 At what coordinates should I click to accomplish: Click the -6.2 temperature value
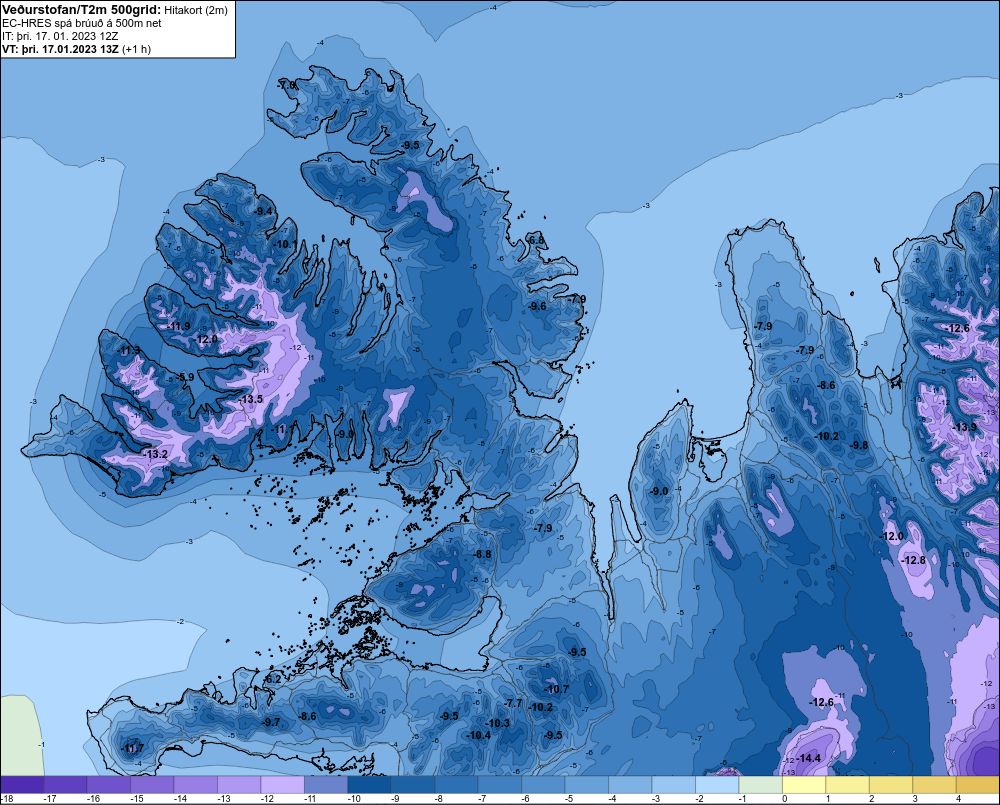click(x=272, y=679)
